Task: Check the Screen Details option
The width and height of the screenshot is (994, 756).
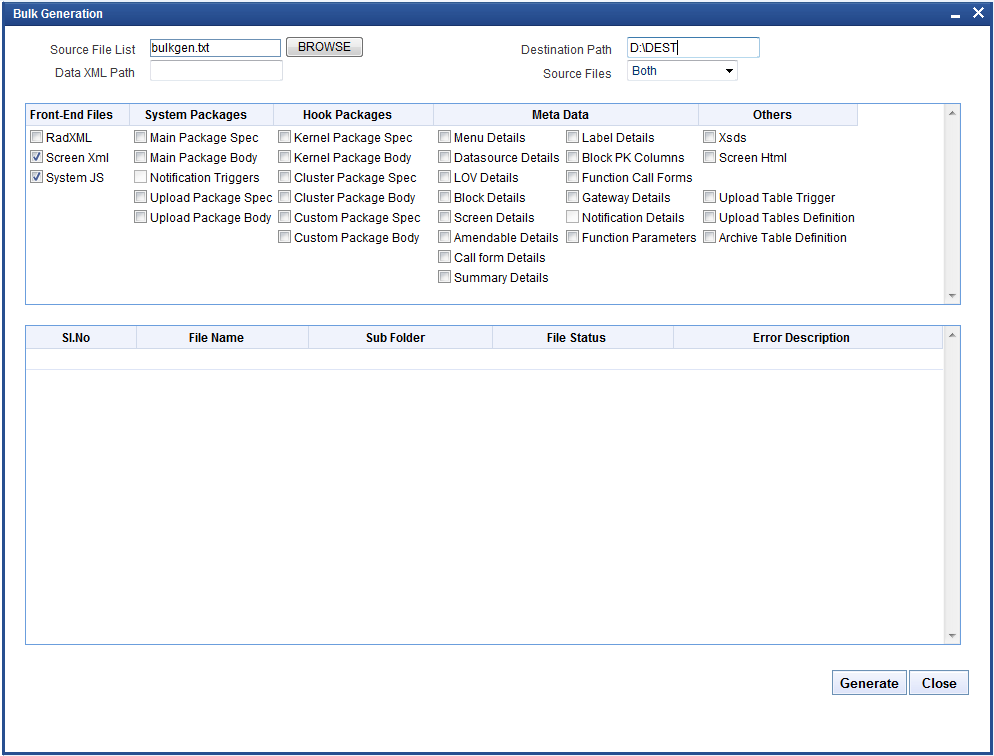Action: point(444,217)
